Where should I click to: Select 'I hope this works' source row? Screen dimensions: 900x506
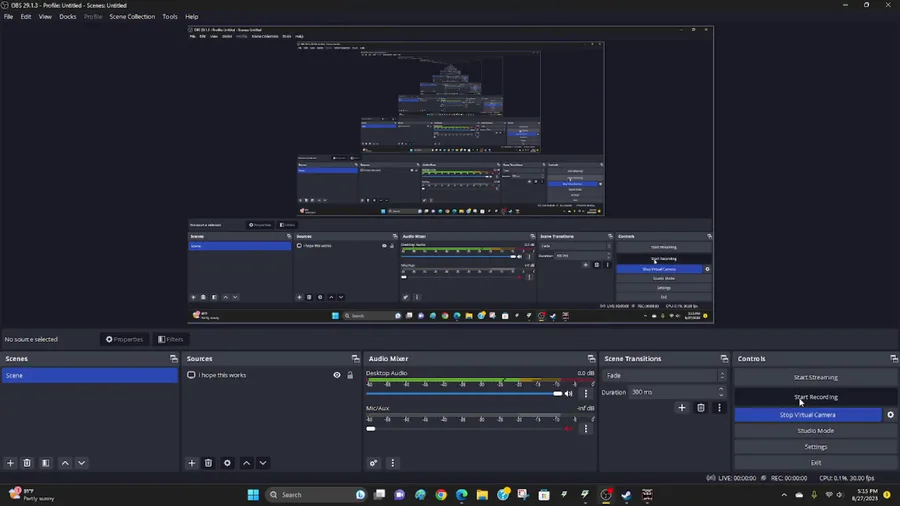click(x=270, y=375)
